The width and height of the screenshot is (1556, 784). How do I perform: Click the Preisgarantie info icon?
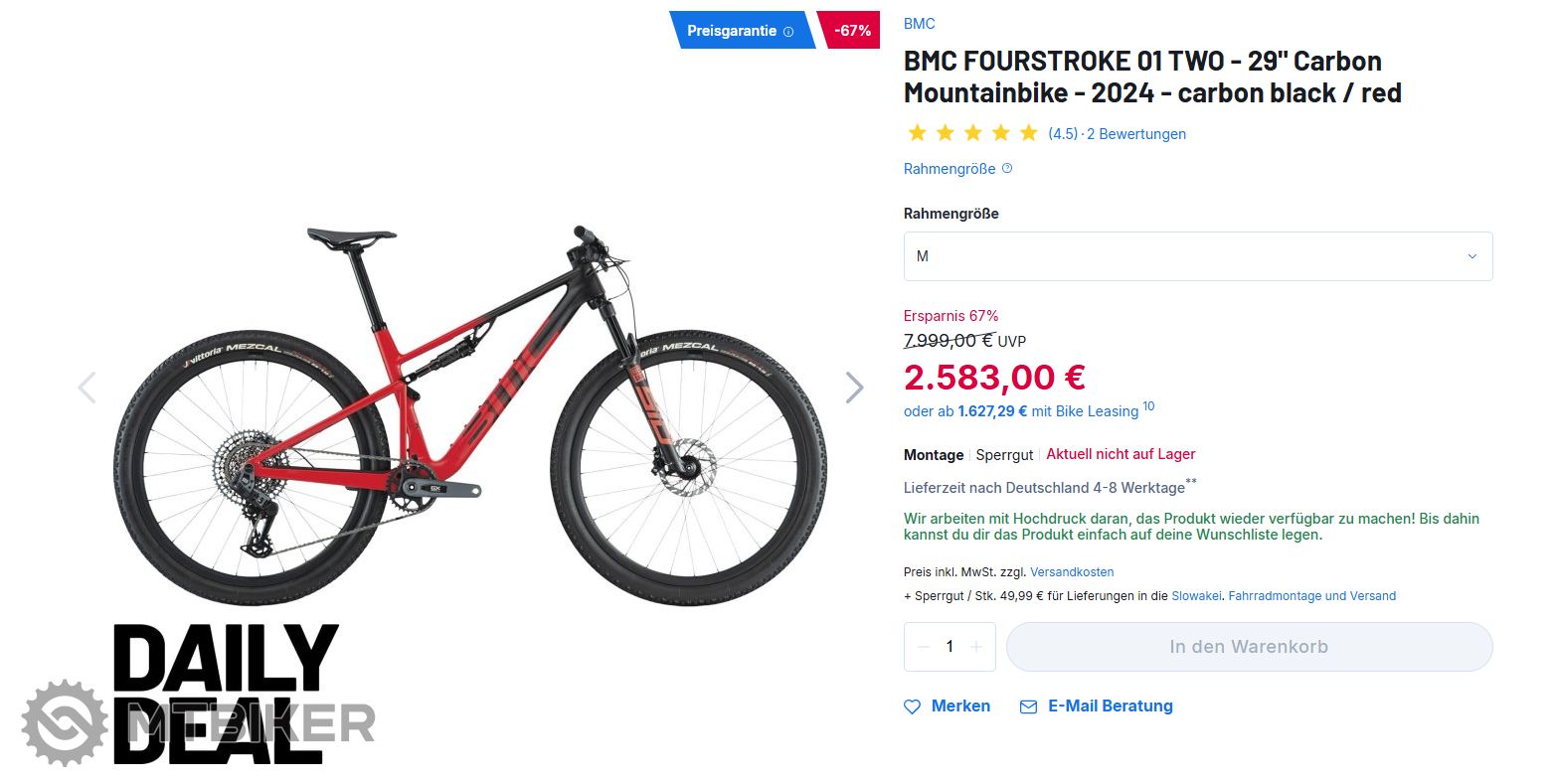(788, 32)
